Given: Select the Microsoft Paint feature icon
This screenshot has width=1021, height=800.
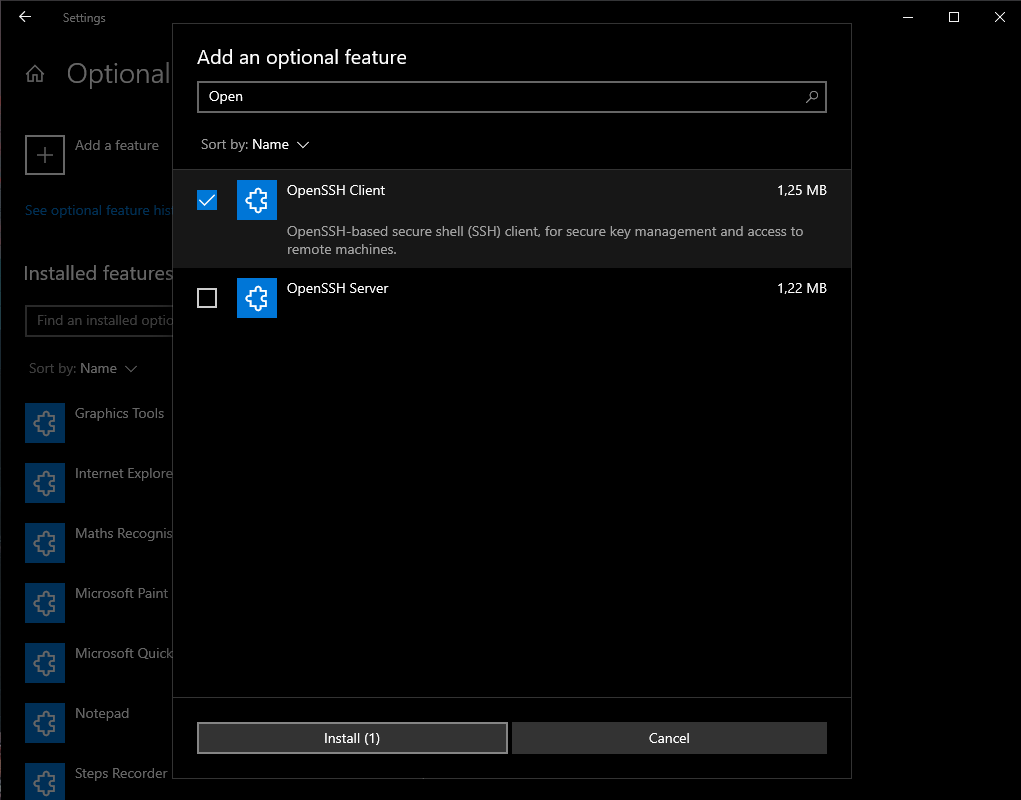Looking at the screenshot, I should pyautogui.click(x=45, y=603).
